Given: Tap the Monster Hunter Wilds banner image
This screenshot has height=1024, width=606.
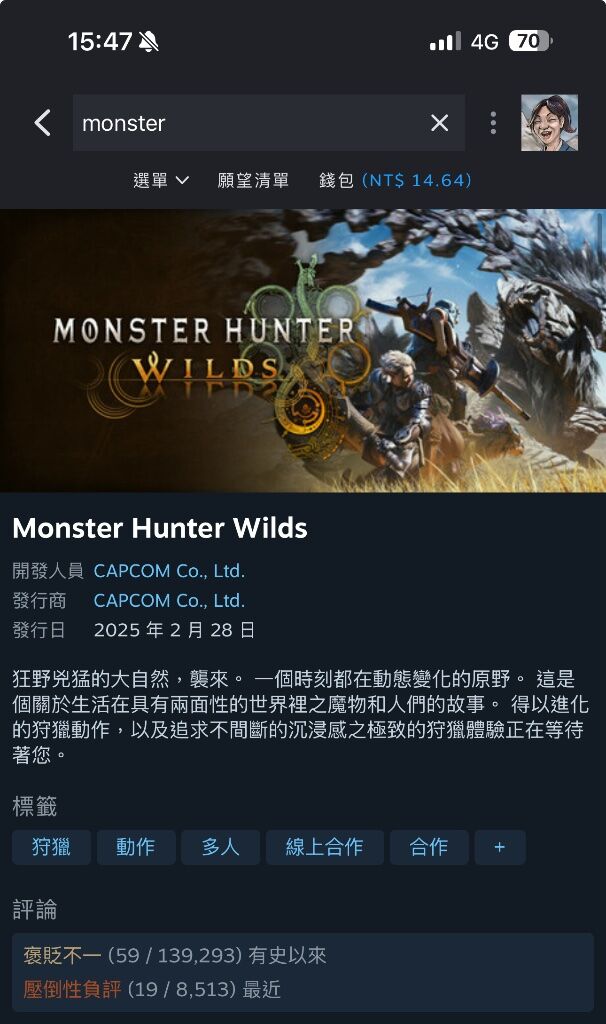Looking at the screenshot, I should (303, 351).
